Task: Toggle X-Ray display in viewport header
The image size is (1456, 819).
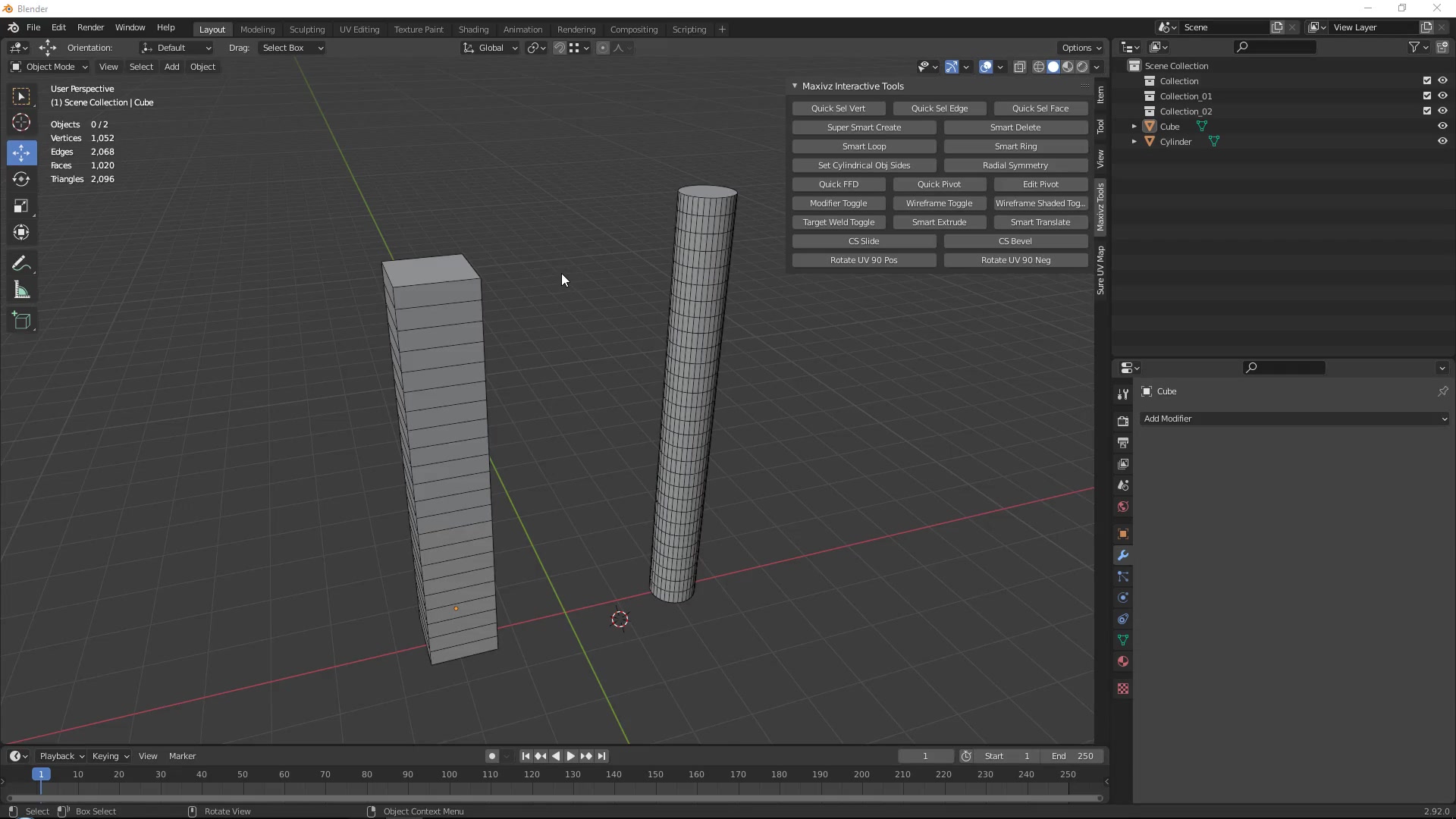Action: [1020, 67]
